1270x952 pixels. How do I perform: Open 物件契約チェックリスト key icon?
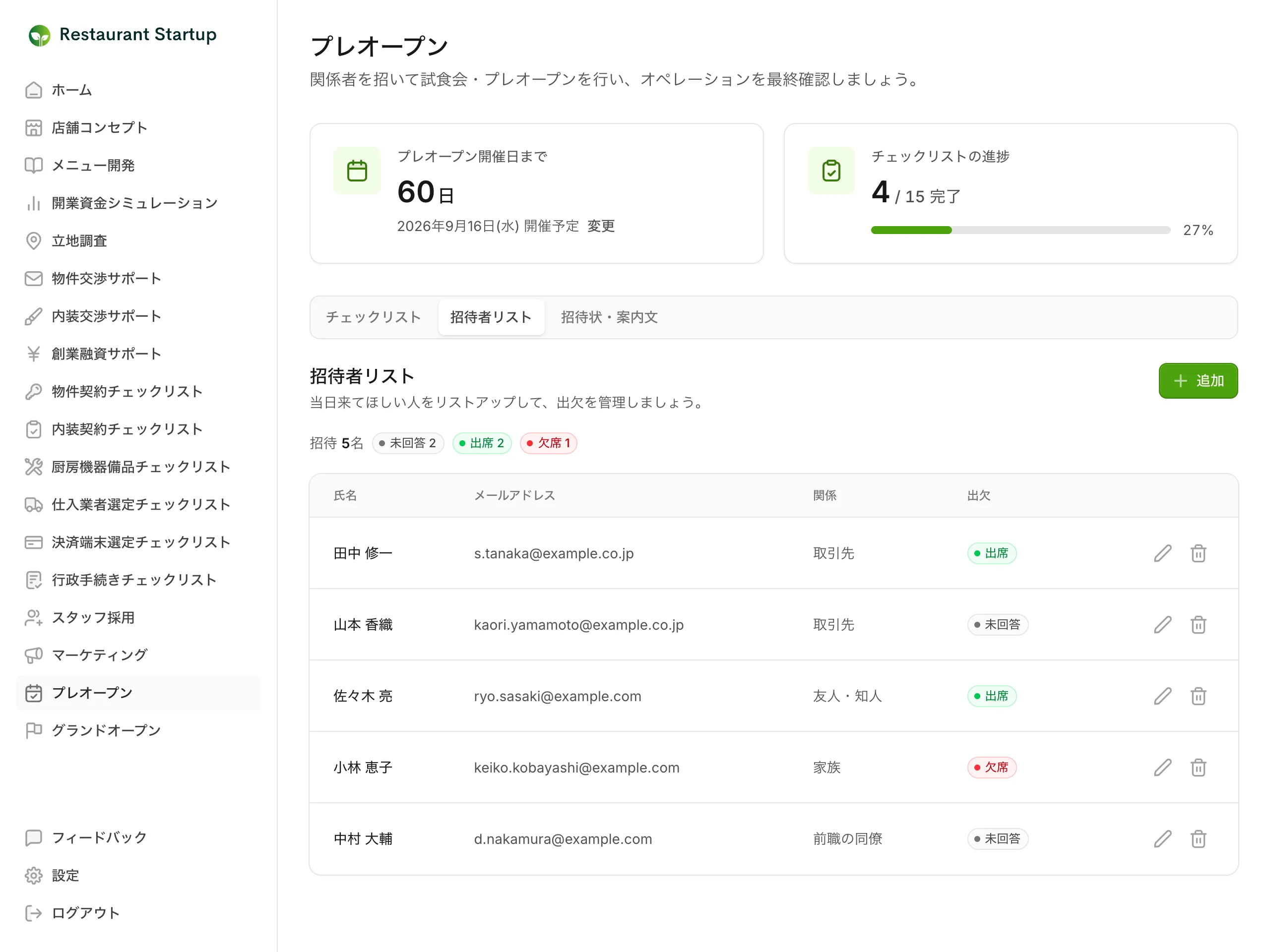coord(34,391)
